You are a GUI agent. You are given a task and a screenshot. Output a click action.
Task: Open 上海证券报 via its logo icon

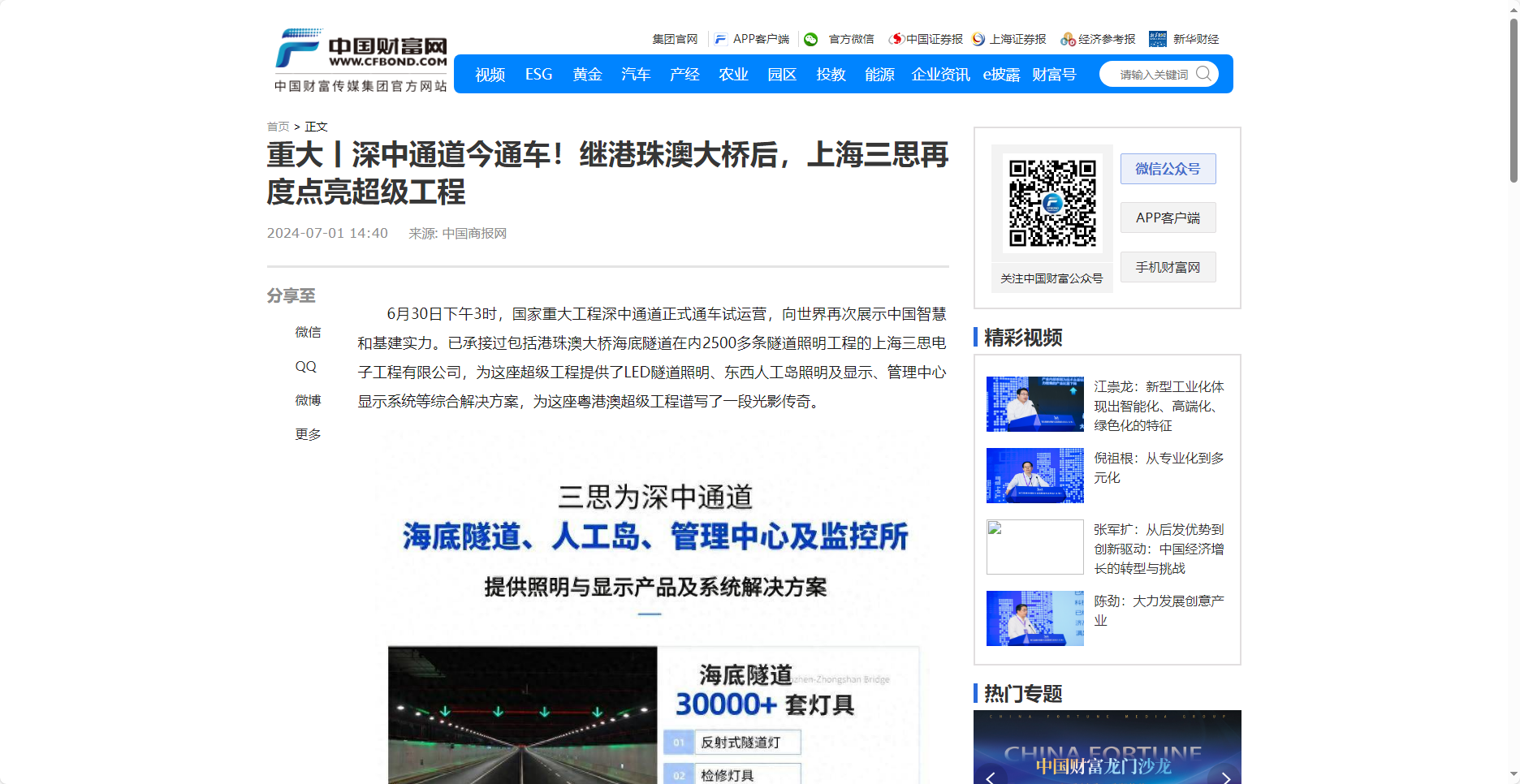coord(978,38)
